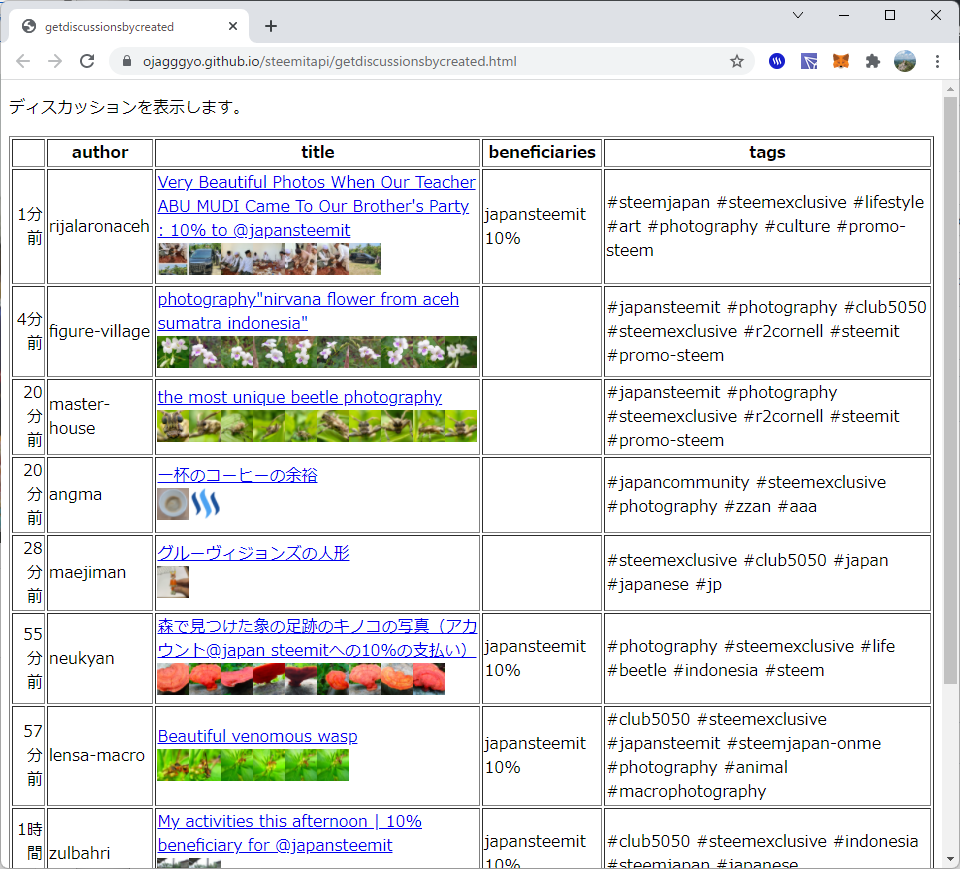Viewport: 960px width, 869px height.
Task: Maximize the browser window
Action: [x=890, y=15]
